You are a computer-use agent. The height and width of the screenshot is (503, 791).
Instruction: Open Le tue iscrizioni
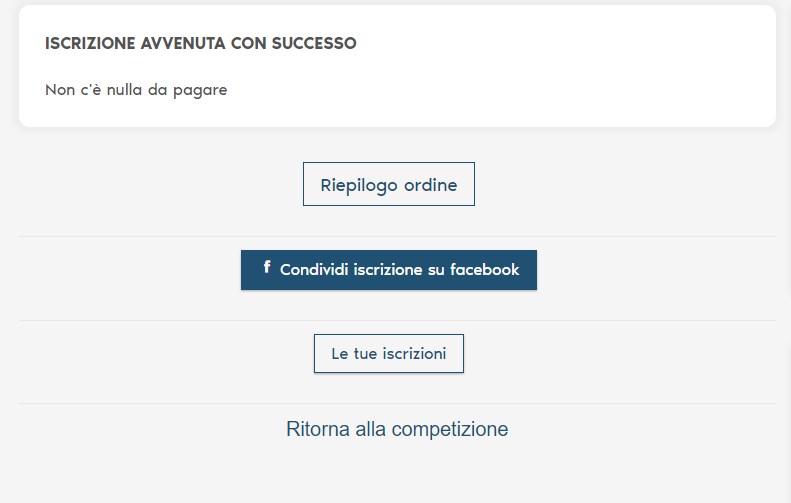coord(388,354)
